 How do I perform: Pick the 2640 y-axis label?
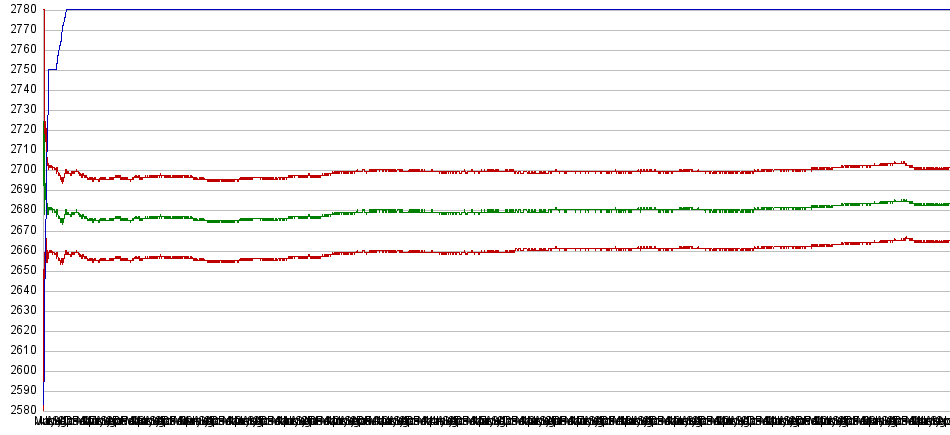(x=19, y=290)
